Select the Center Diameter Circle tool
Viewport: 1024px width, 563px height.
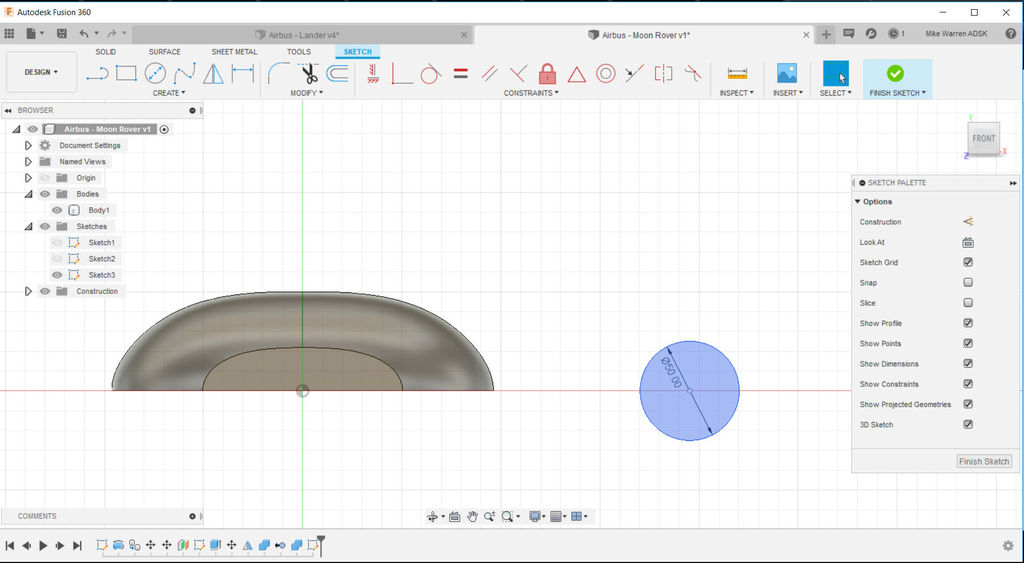(x=155, y=73)
